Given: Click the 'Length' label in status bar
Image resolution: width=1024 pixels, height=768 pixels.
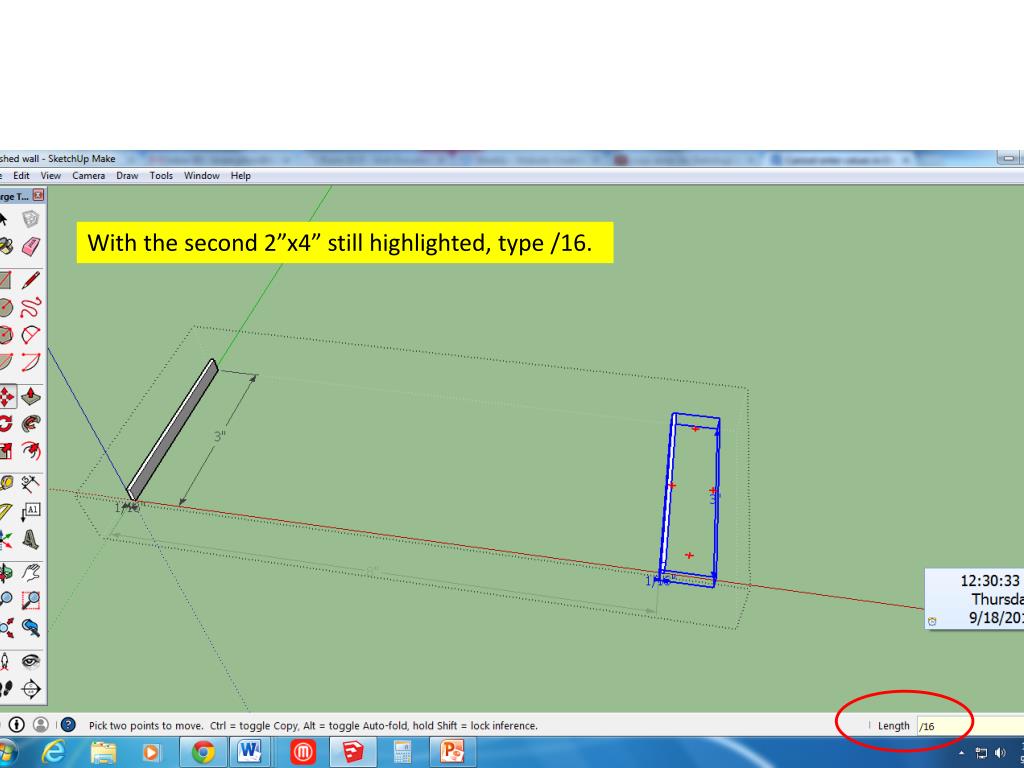Looking at the screenshot, I should point(893,726).
